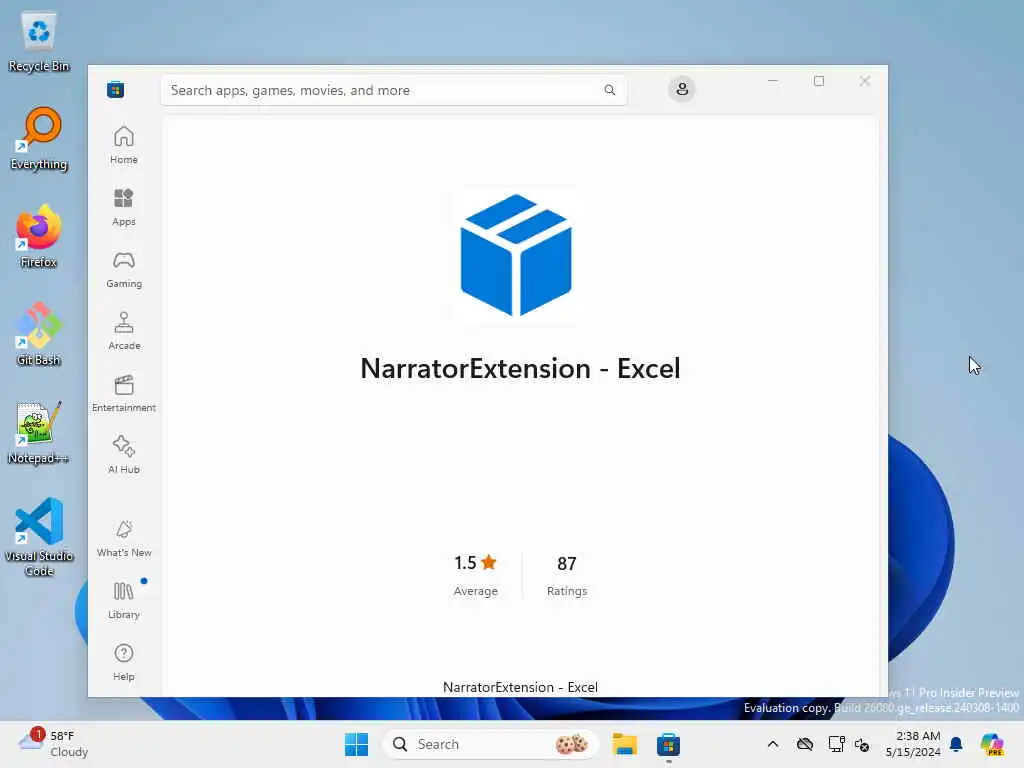This screenshot has width=1024, height=768.
Task: Click the Microsoft Store logo icon
Action: (116, 90)
